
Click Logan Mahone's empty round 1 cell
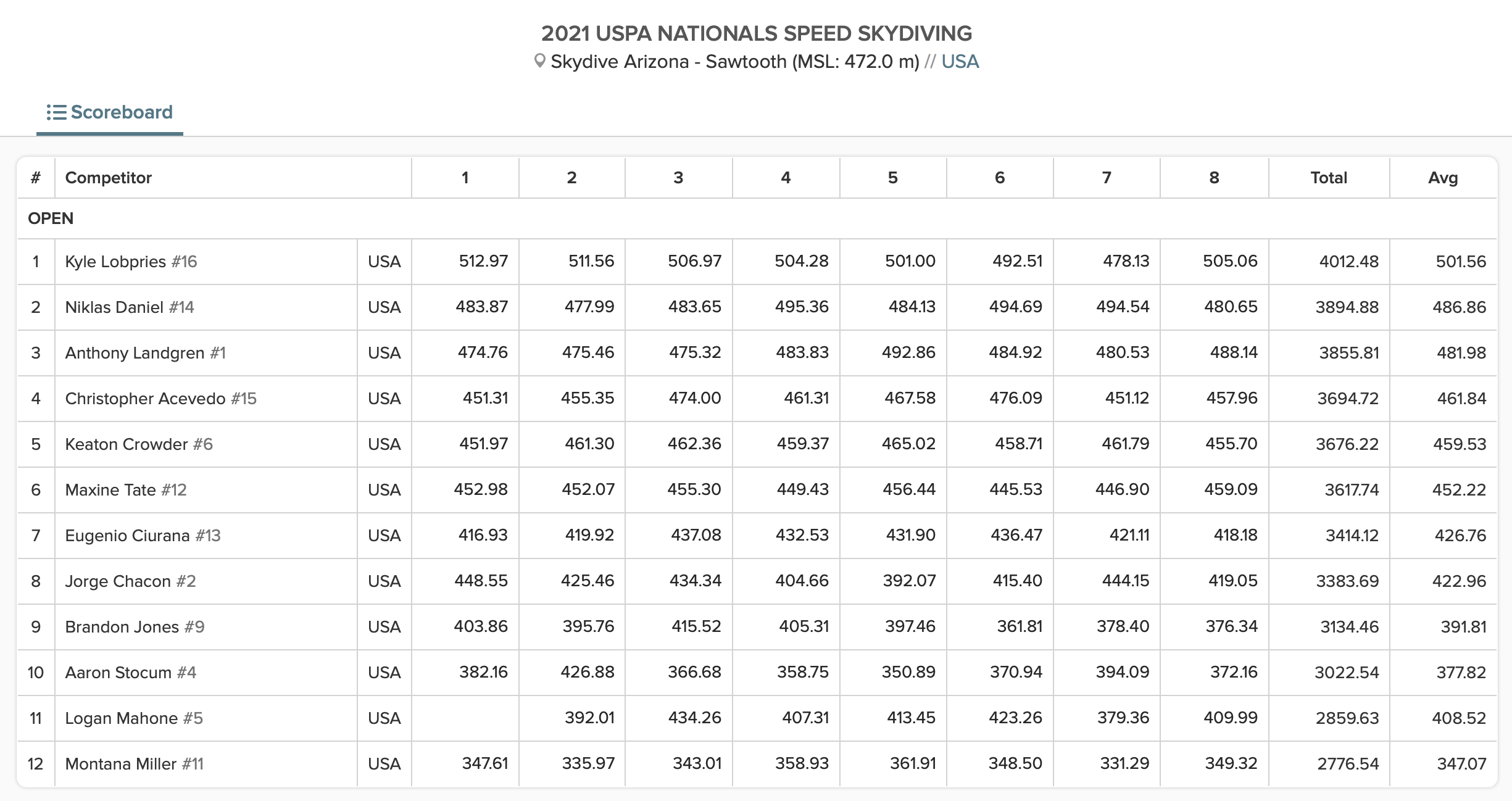pyautogui.click(x=465, y=718)
